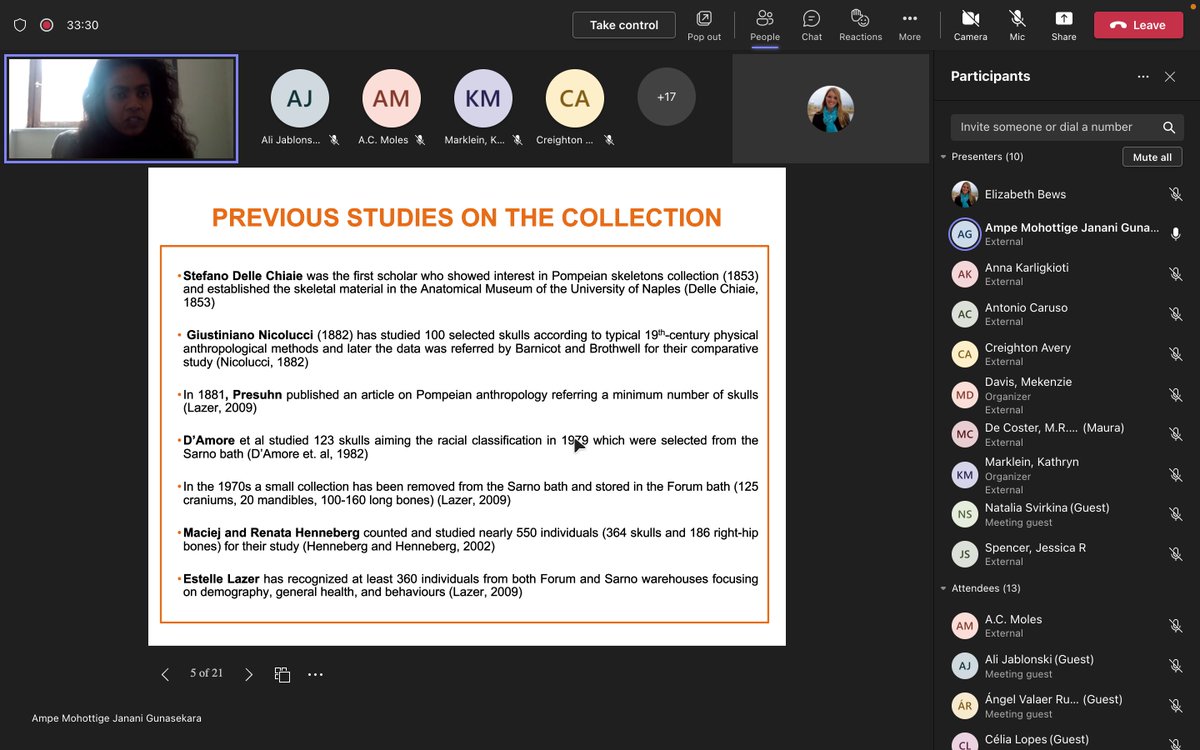Mute all participants
The height and width of the screenshot is (750, 1200).
click(x=1152, y=157)
